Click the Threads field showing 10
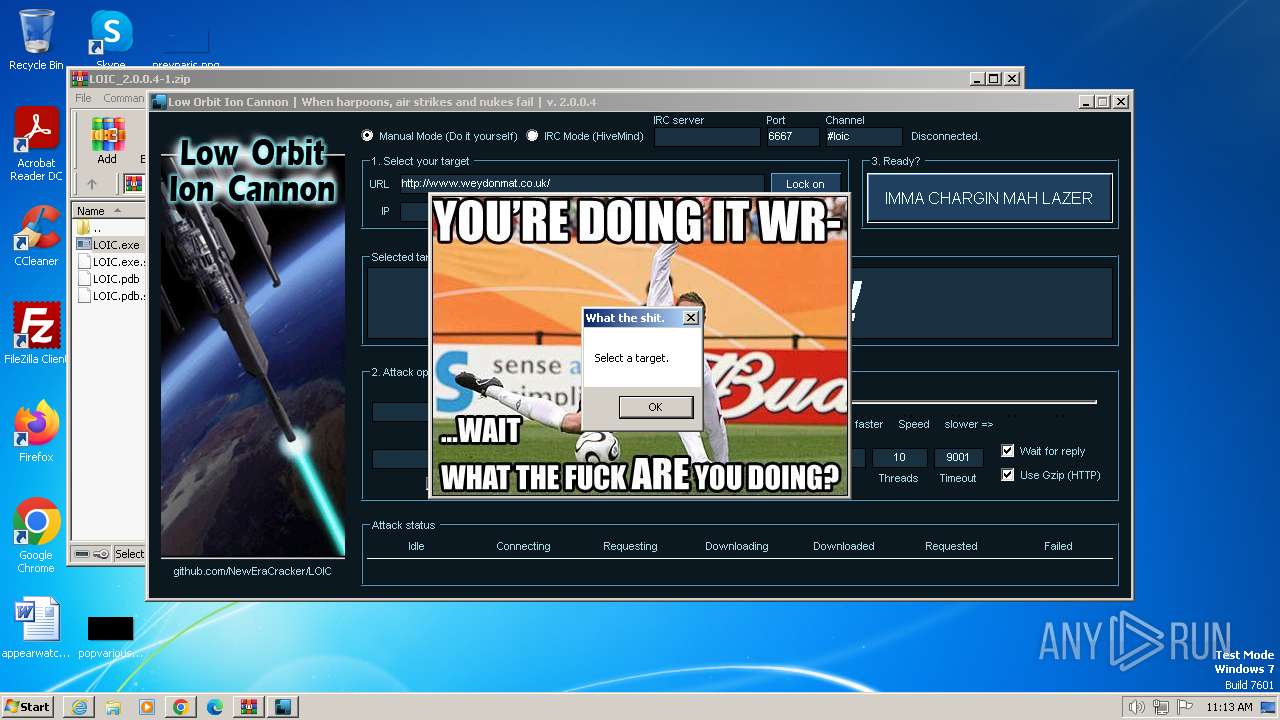Viewport: 1280px width, 720px height. [899, 458]
